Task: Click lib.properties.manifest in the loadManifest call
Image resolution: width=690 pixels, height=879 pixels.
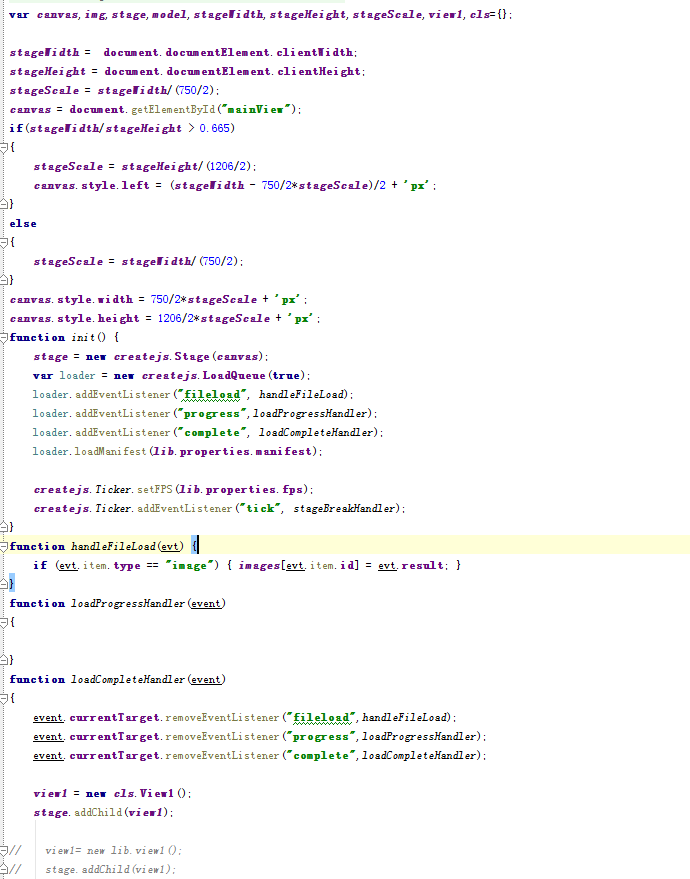Action: 249,451
